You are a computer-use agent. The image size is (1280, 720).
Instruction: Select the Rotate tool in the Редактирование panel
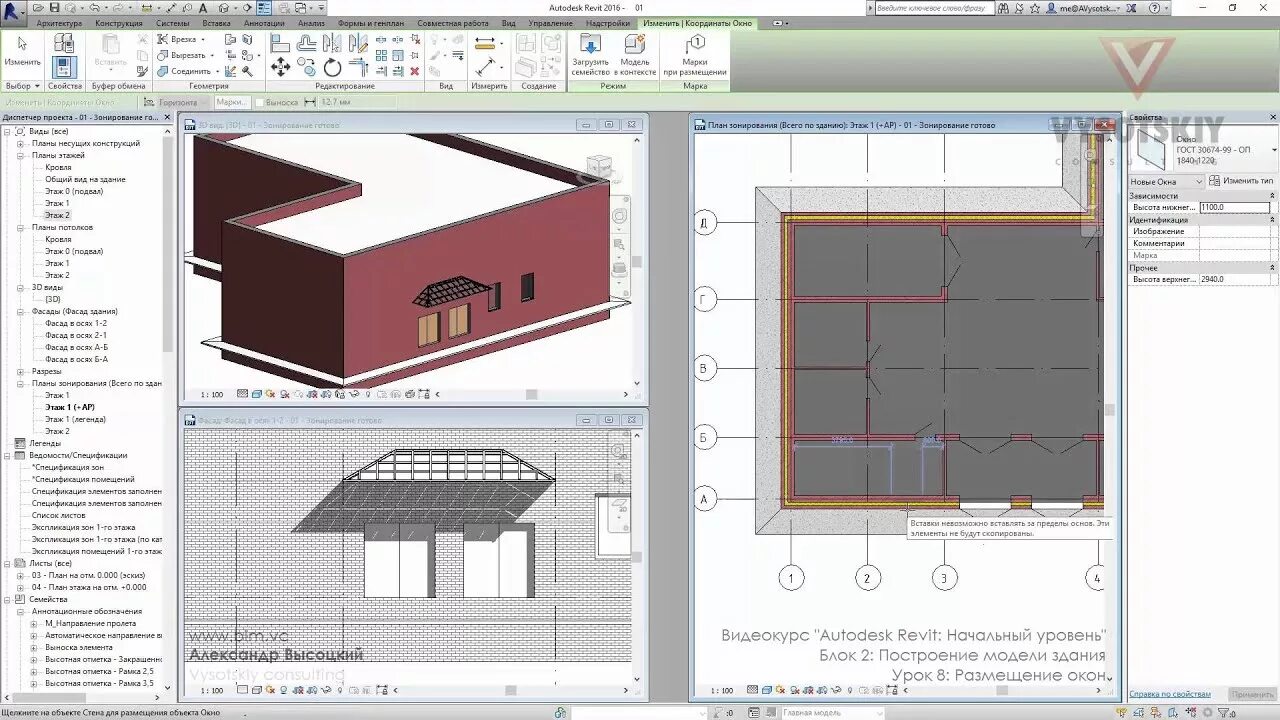click(x=332, y=67)
